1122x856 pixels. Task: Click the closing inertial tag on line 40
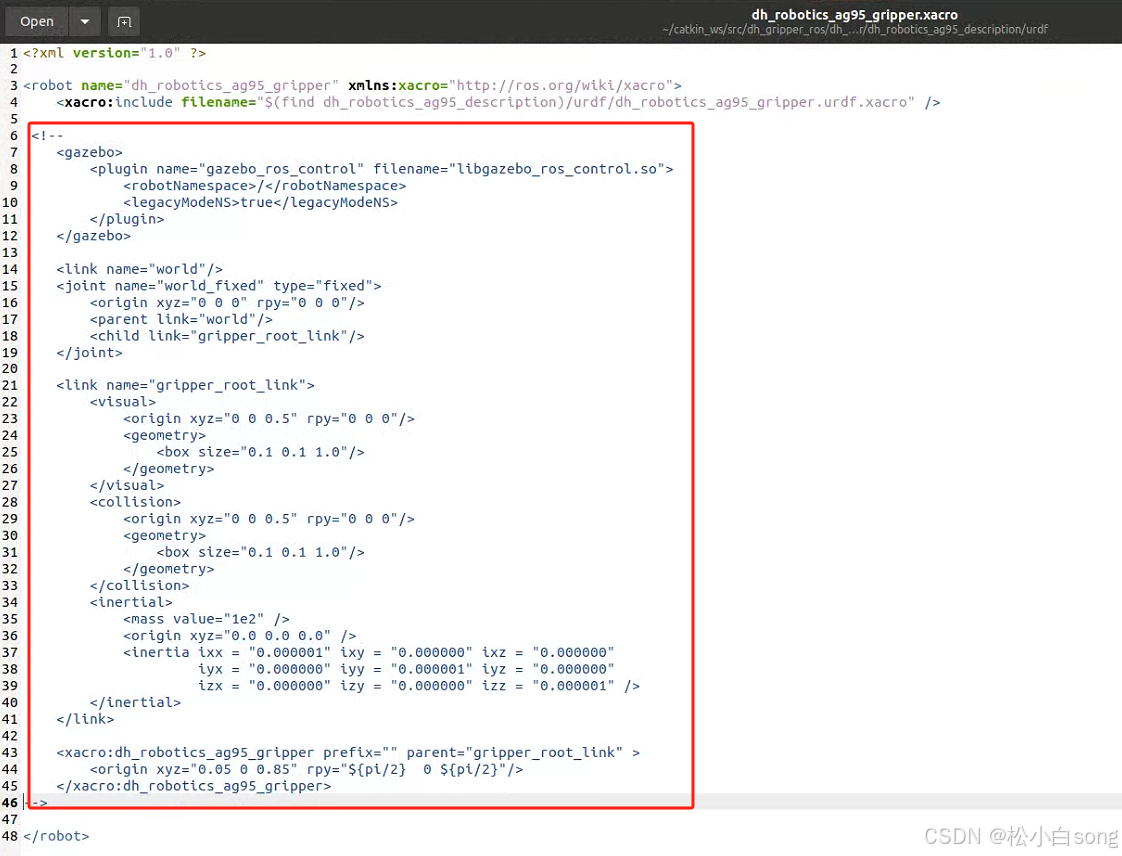(135, 703)
